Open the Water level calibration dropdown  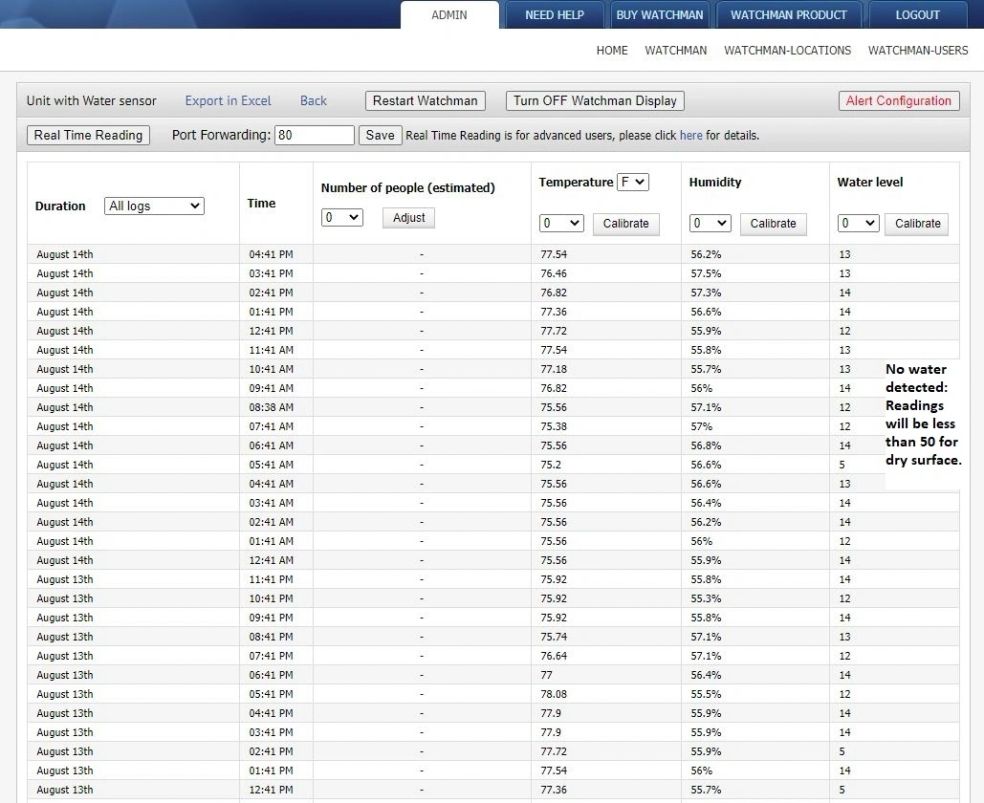(x=858, y=223)
